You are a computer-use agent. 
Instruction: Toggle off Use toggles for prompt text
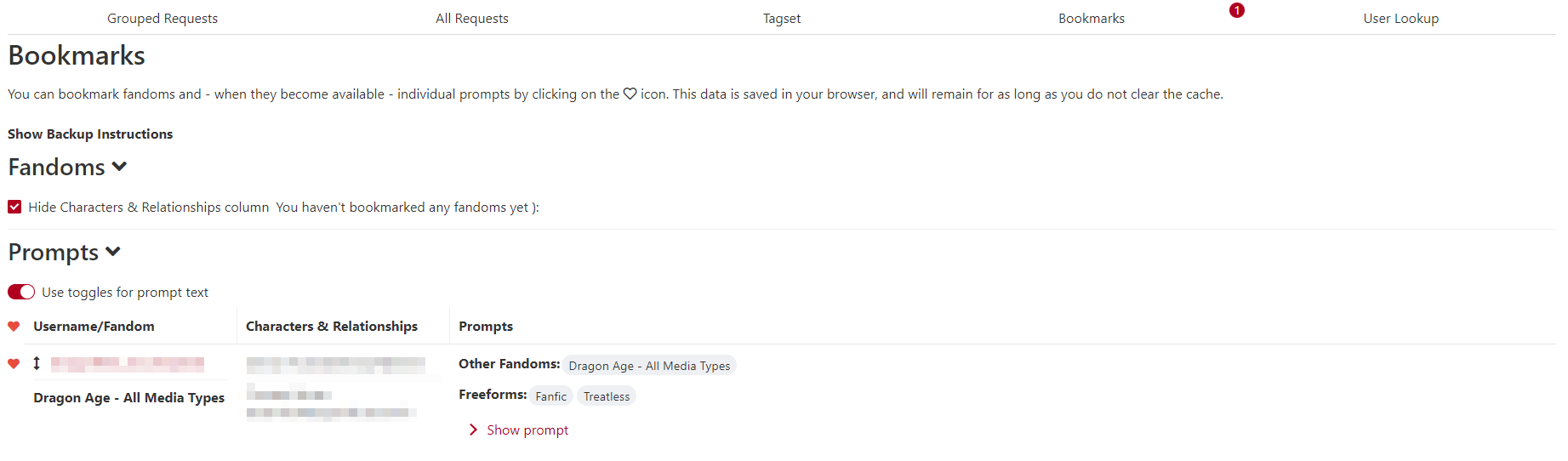tap(21, 292)
